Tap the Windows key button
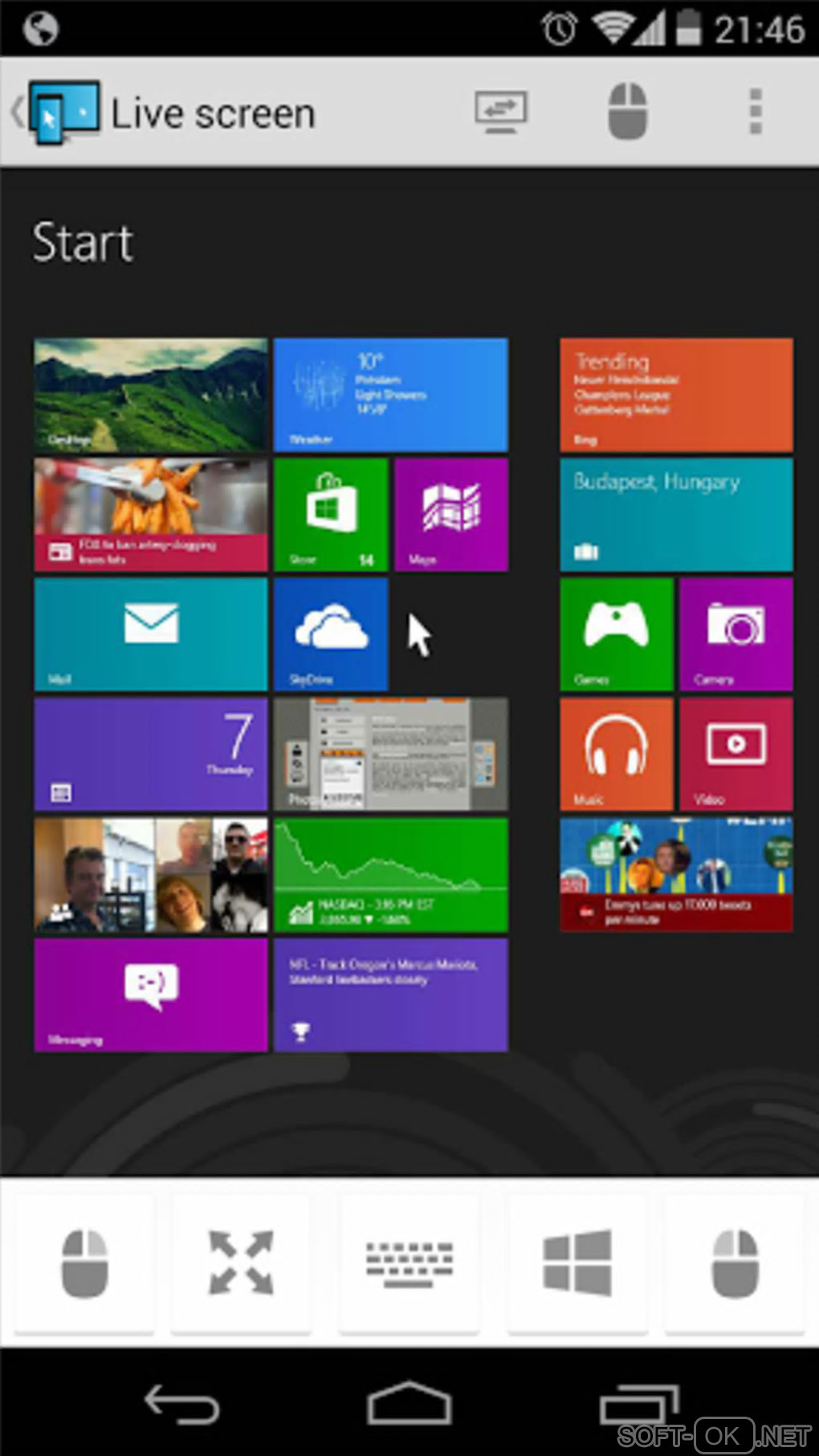 click(577, 1263)
